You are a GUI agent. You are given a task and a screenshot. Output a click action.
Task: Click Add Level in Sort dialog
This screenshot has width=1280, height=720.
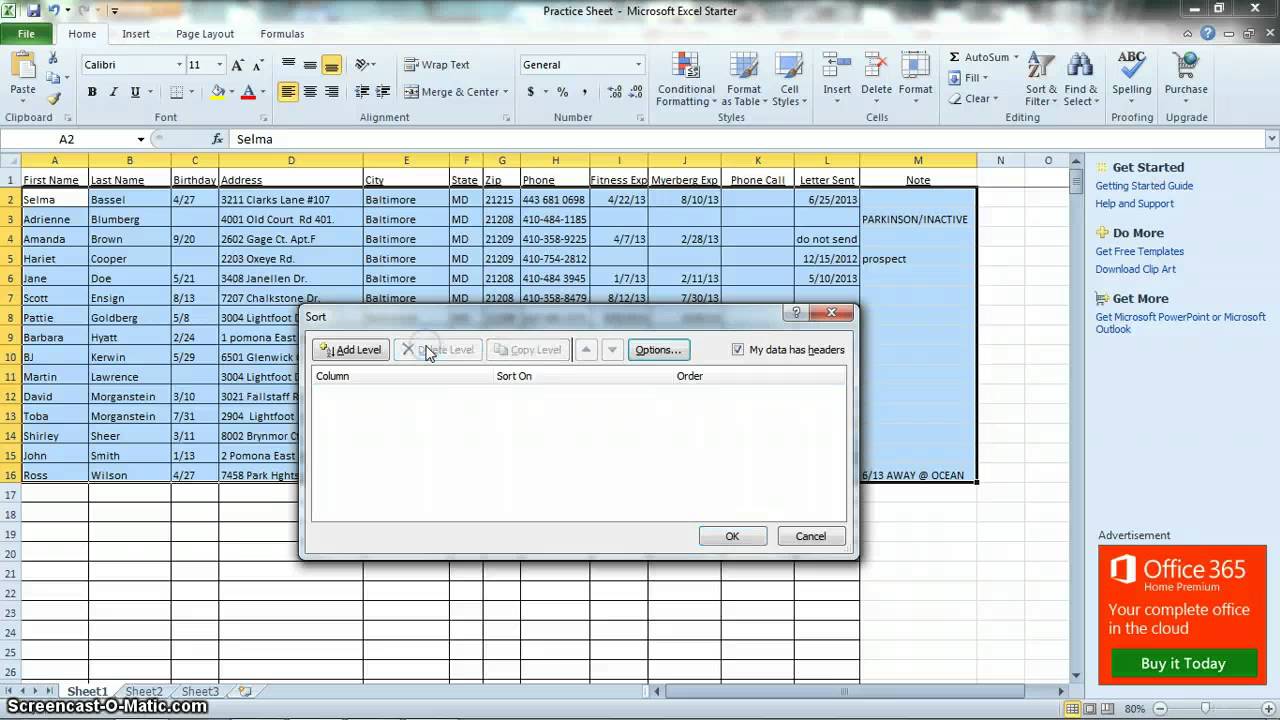[x=351, y=350]
